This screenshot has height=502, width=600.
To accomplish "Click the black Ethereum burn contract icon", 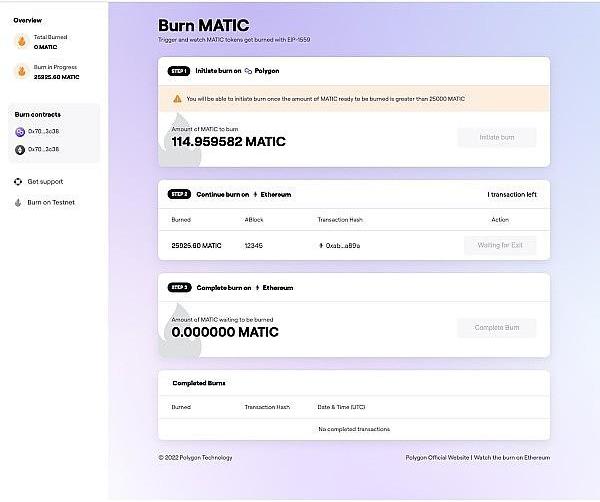I will click(21, 149).
